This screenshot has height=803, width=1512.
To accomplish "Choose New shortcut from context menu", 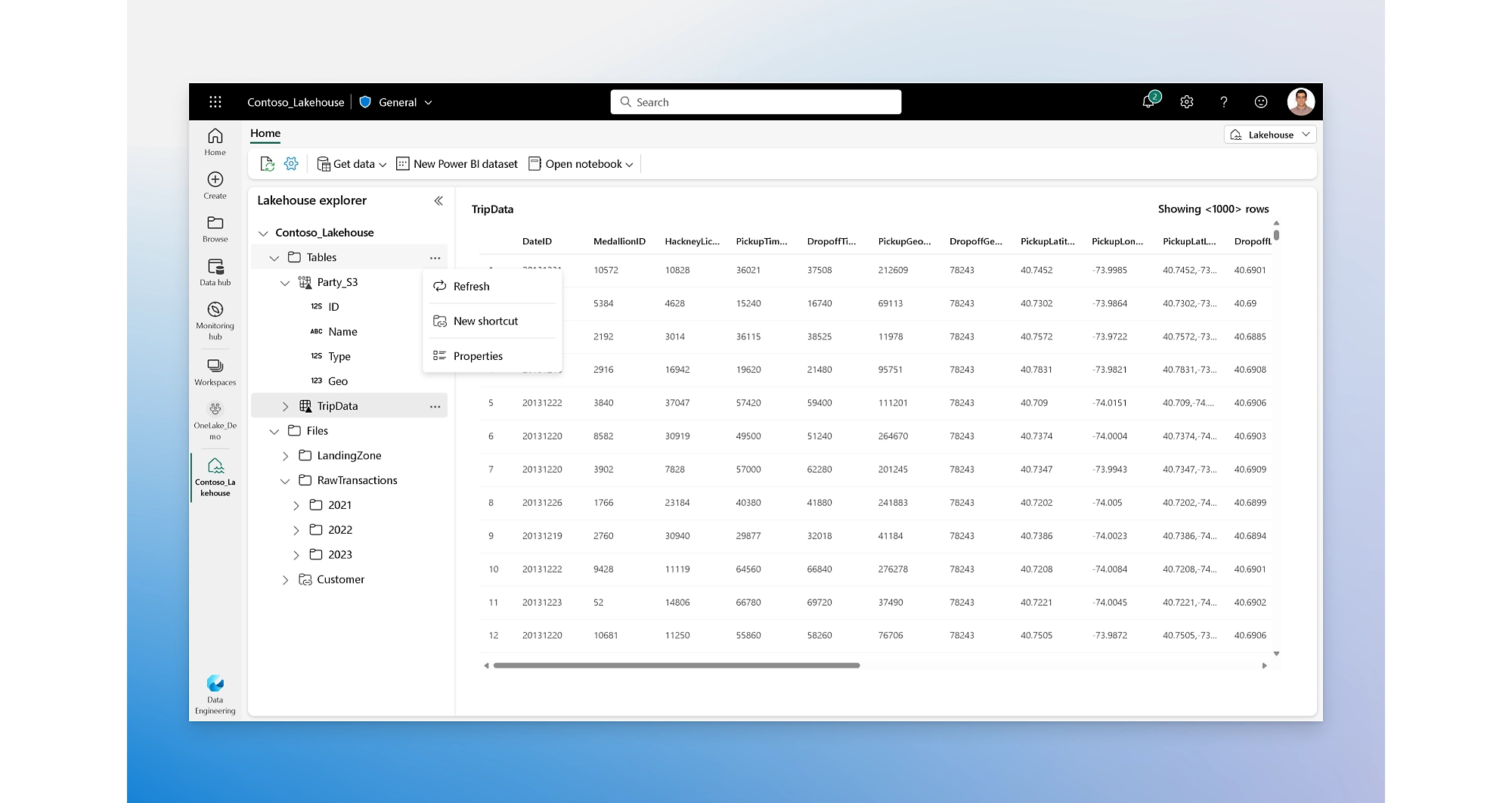I will 492,321.
